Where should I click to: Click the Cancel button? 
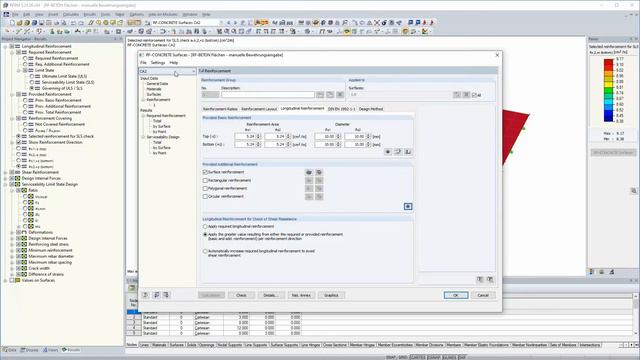click(x=483, y=295)
